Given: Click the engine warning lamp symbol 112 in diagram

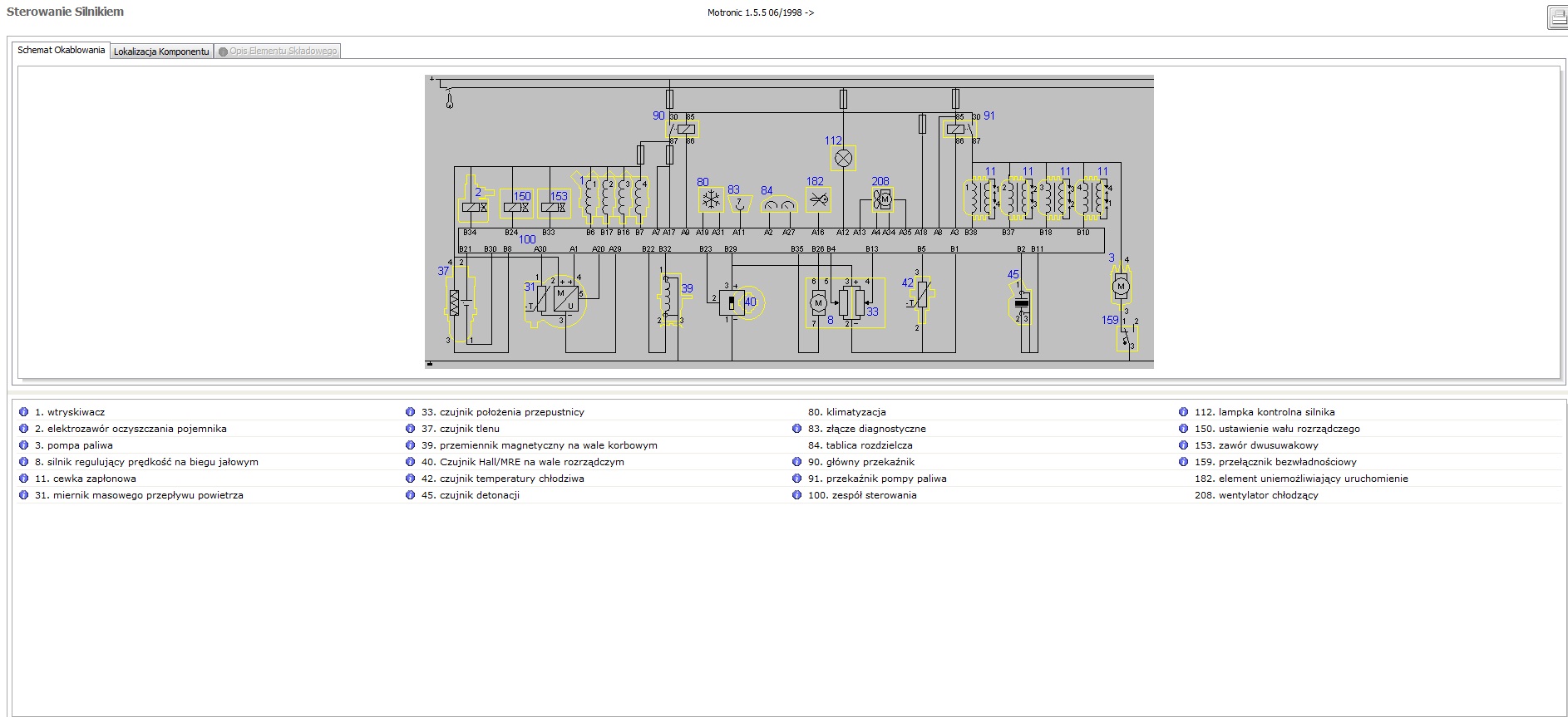Looking at the screenshot, I should [843, 158].
